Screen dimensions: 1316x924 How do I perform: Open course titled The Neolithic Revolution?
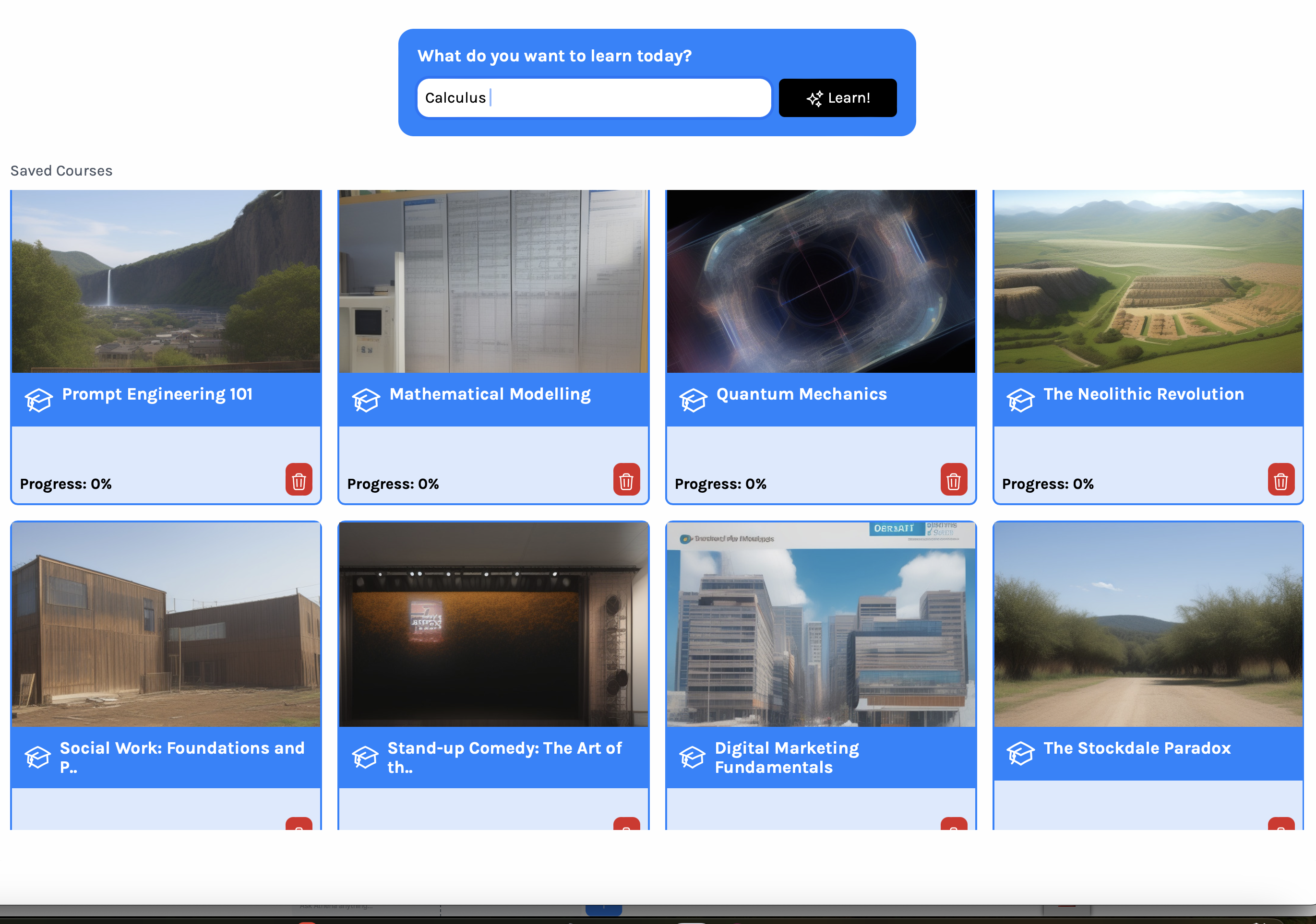click(x=1144, y=394)
